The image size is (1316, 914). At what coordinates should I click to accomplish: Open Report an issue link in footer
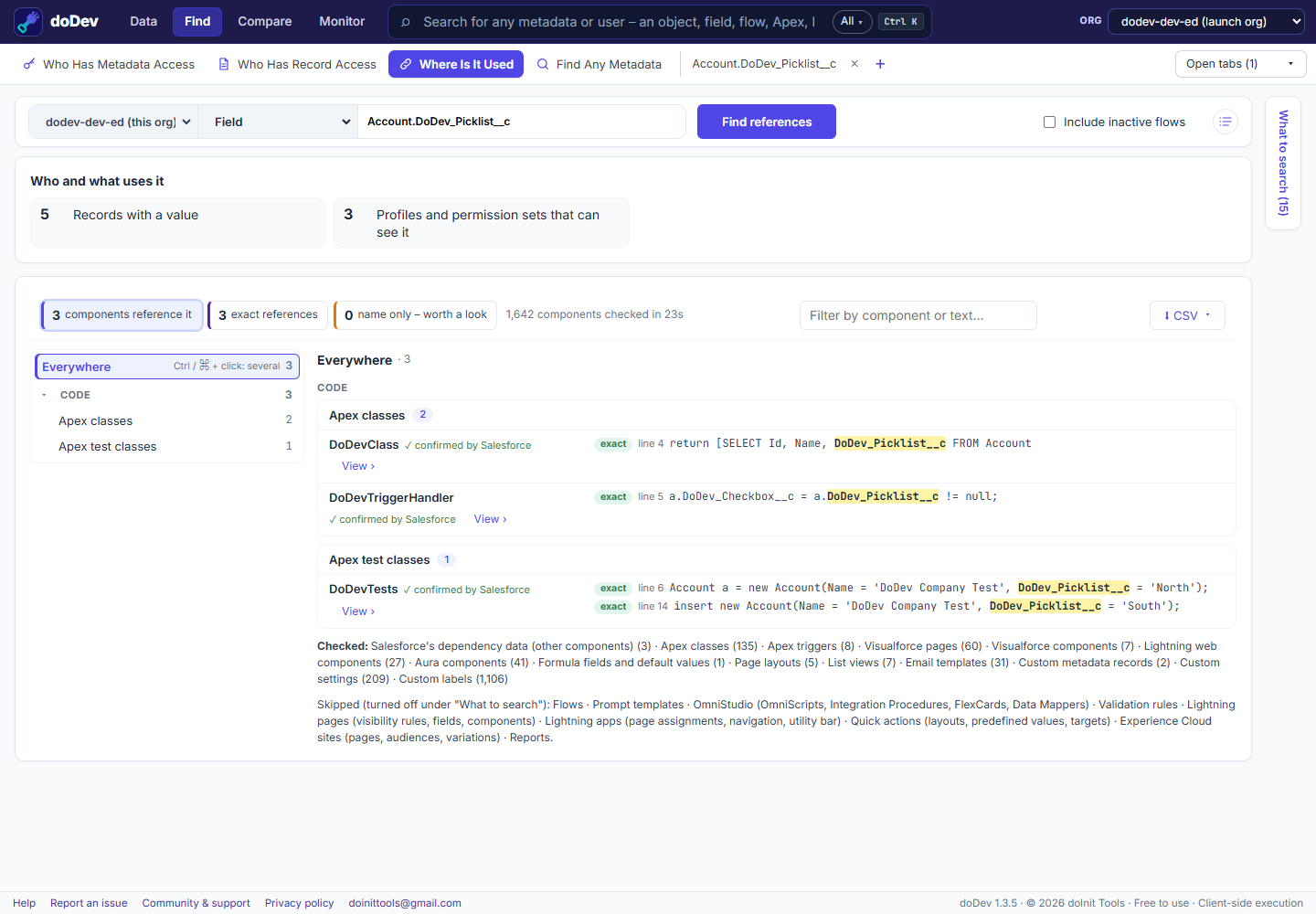click(x=89, y=903)
